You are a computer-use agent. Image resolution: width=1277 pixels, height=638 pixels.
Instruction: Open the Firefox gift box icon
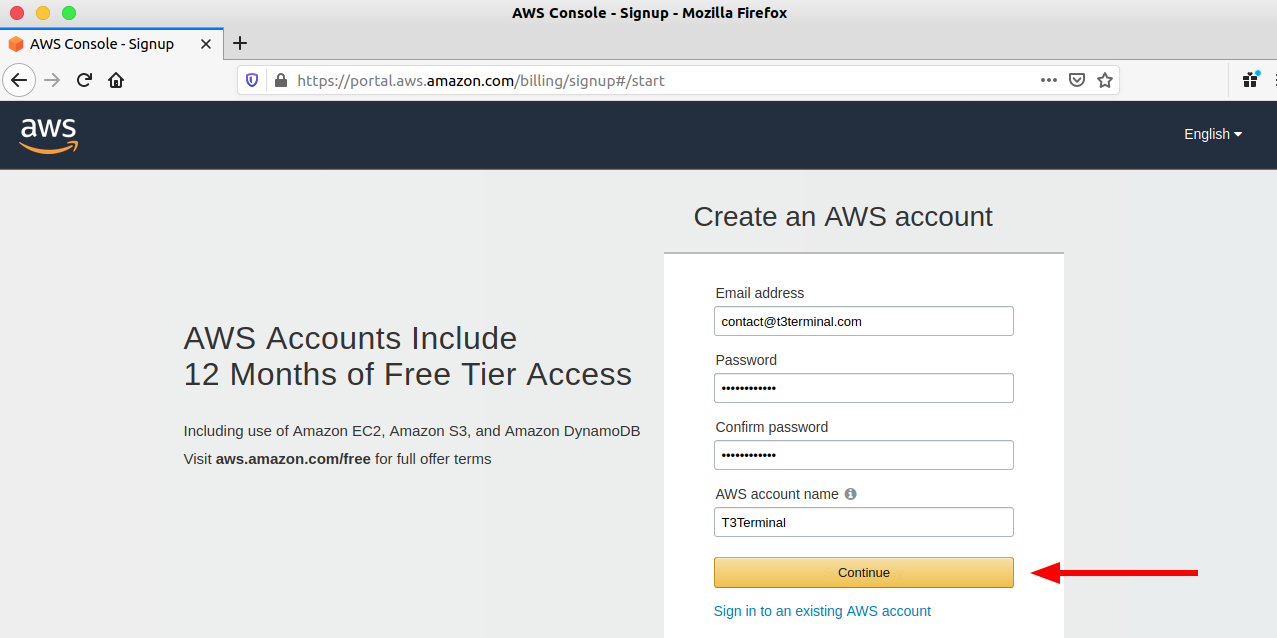(1250, 80)
